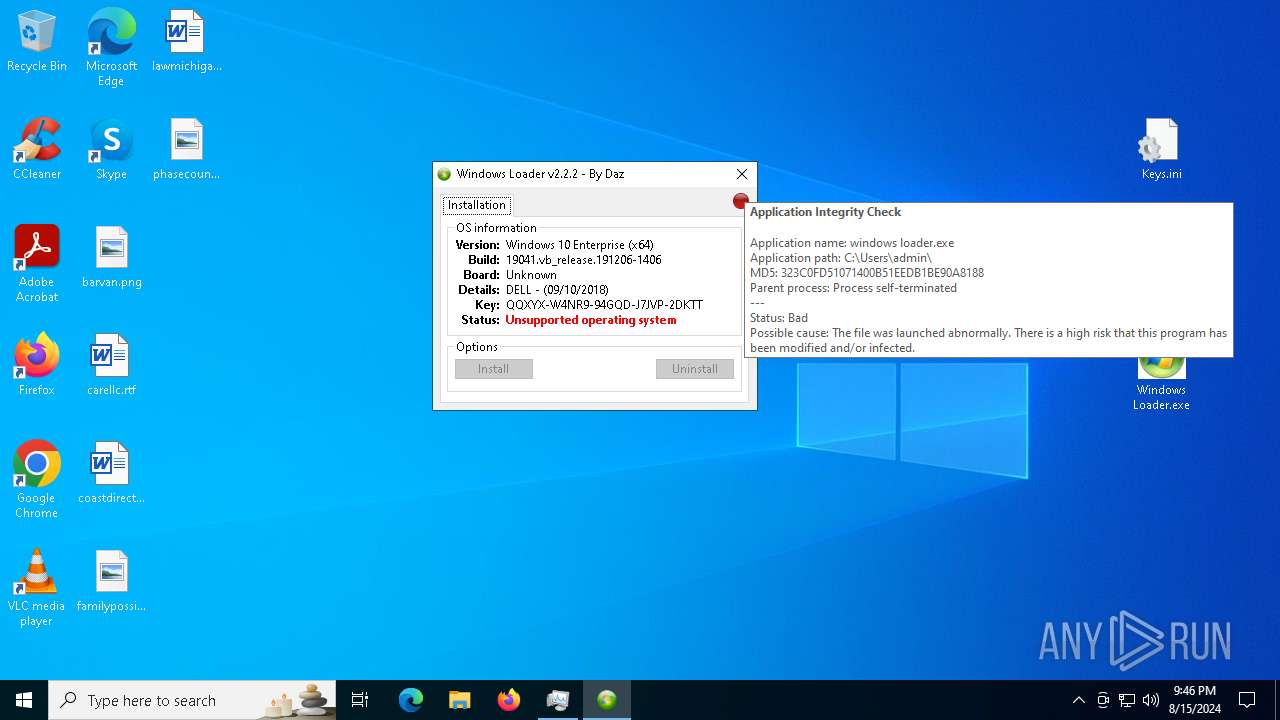This screenshot has height=720, width=1280.
Task: Click the network tray icon
Action: 1127,700
